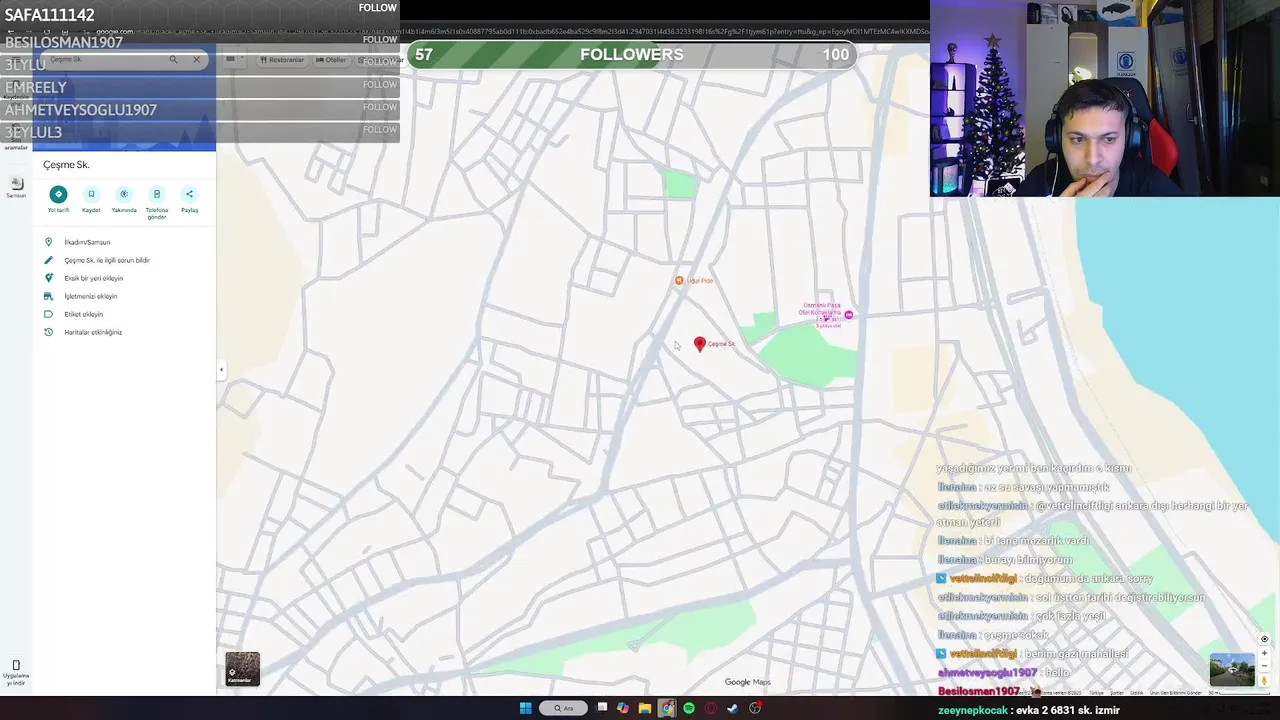
Task: Select the Restoranlar filter chip
Action: click(282, 60)
